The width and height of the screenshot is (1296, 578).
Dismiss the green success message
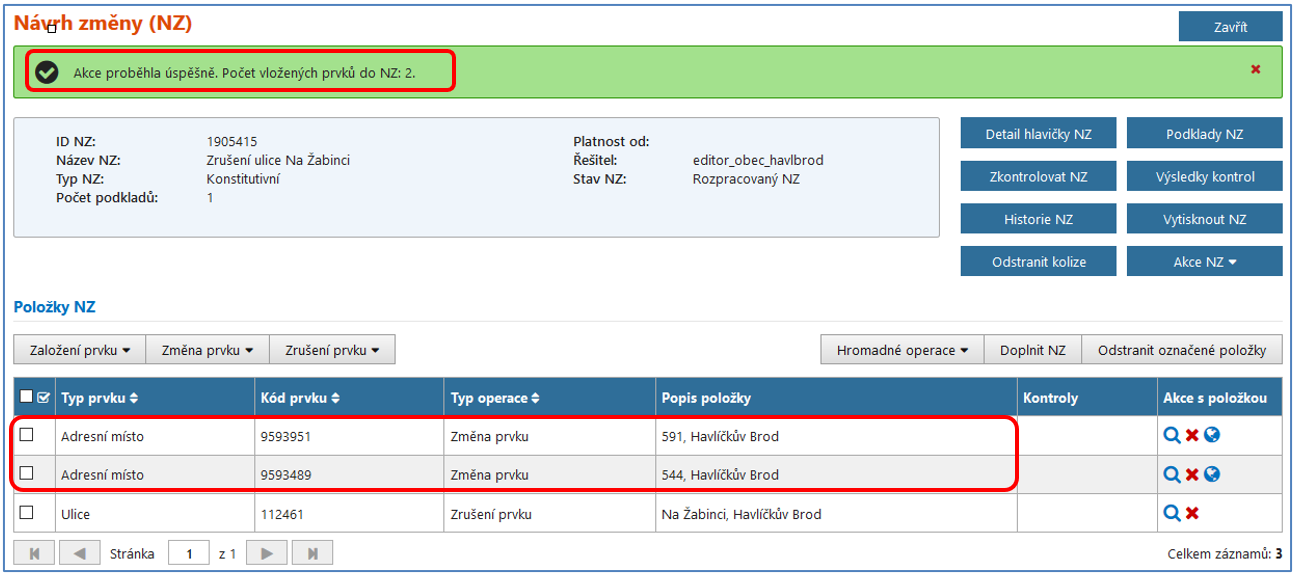[1255, 69]
